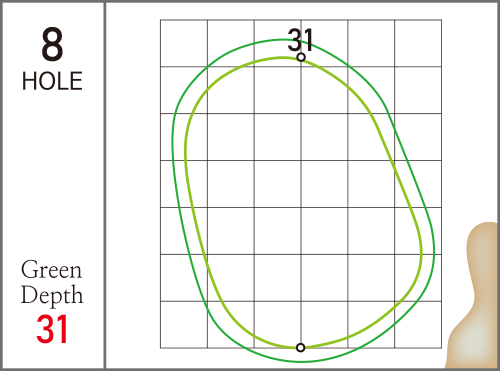Click the Green Depth label
500x371 pixels.
52,282
